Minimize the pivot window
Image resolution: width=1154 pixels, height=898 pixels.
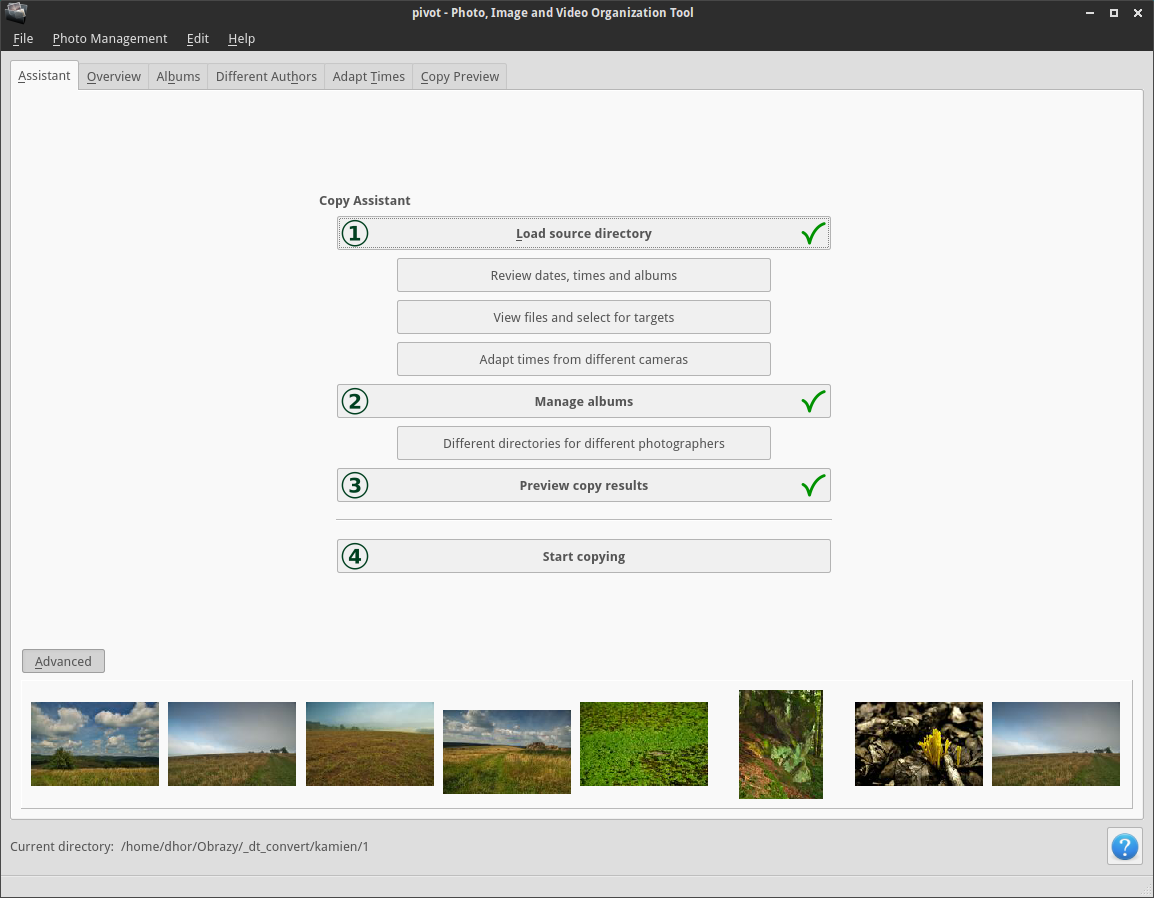[x=1090, y=13]
